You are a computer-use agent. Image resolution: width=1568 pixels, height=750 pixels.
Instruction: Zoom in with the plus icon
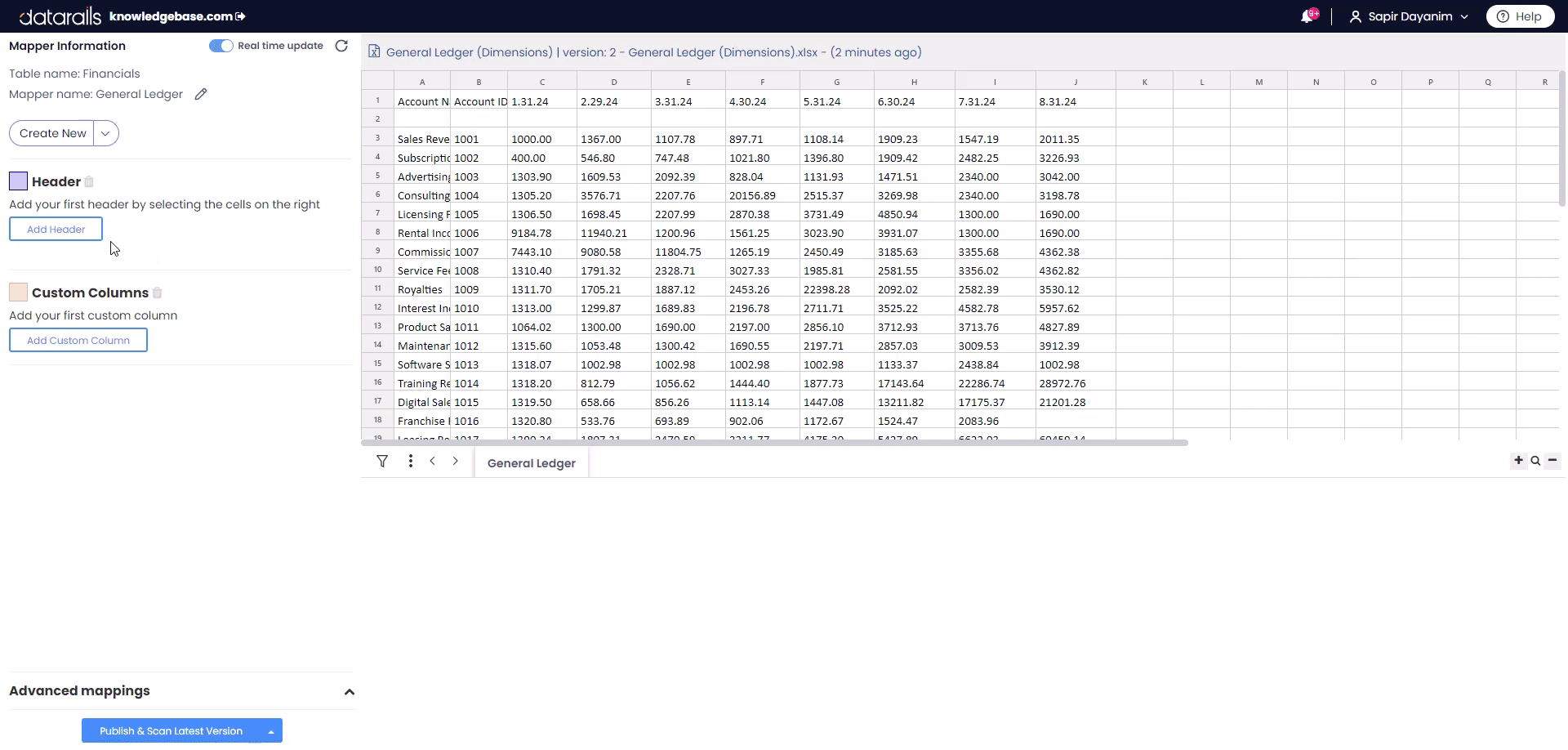click(1518, 461)
